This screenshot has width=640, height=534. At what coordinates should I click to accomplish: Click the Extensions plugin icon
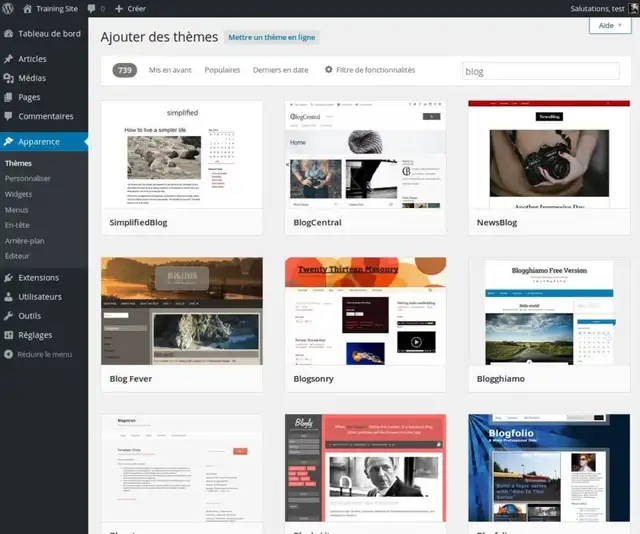[x=9, y=278]
